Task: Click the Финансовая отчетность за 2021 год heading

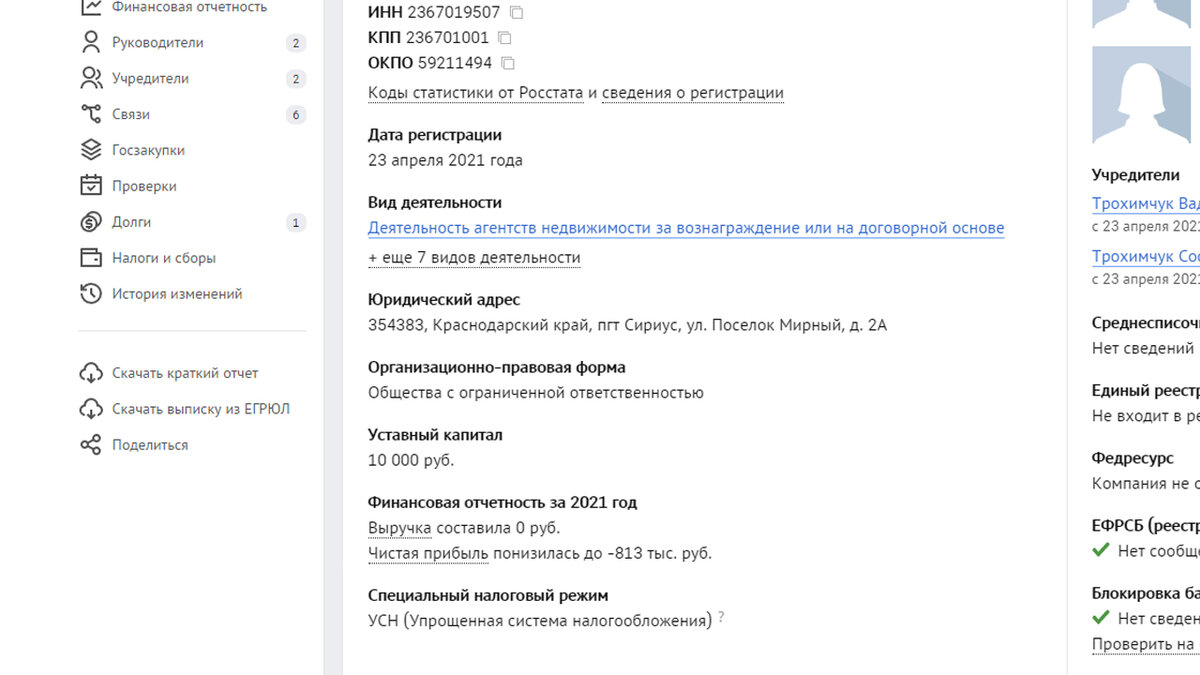Action: (502, 503)
